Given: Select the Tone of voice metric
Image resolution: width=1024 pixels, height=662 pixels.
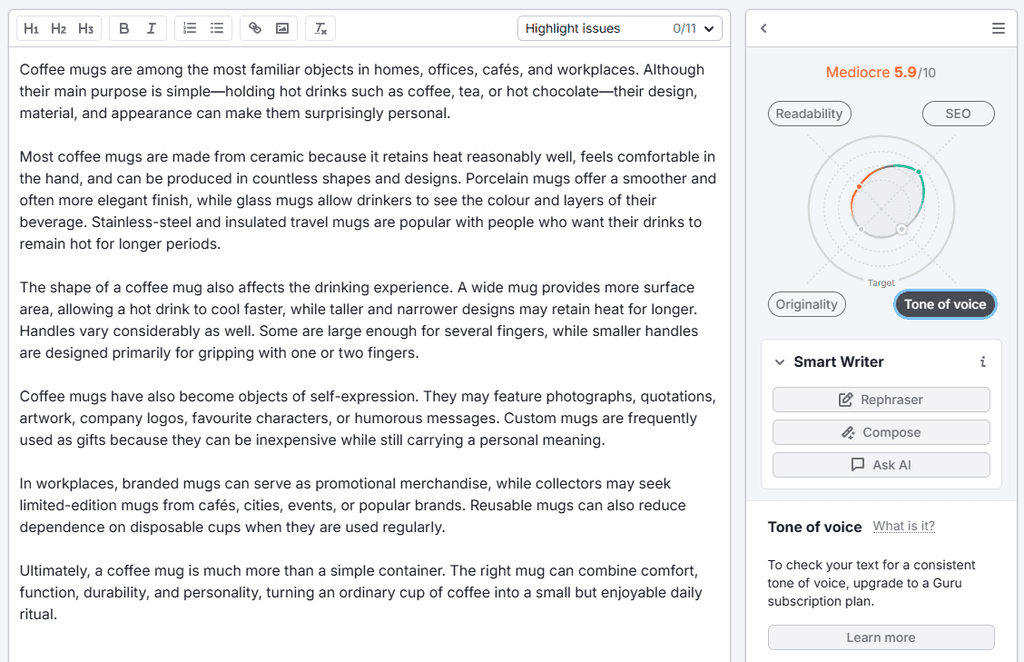Looking at the screenshot, I should point(945,304).
